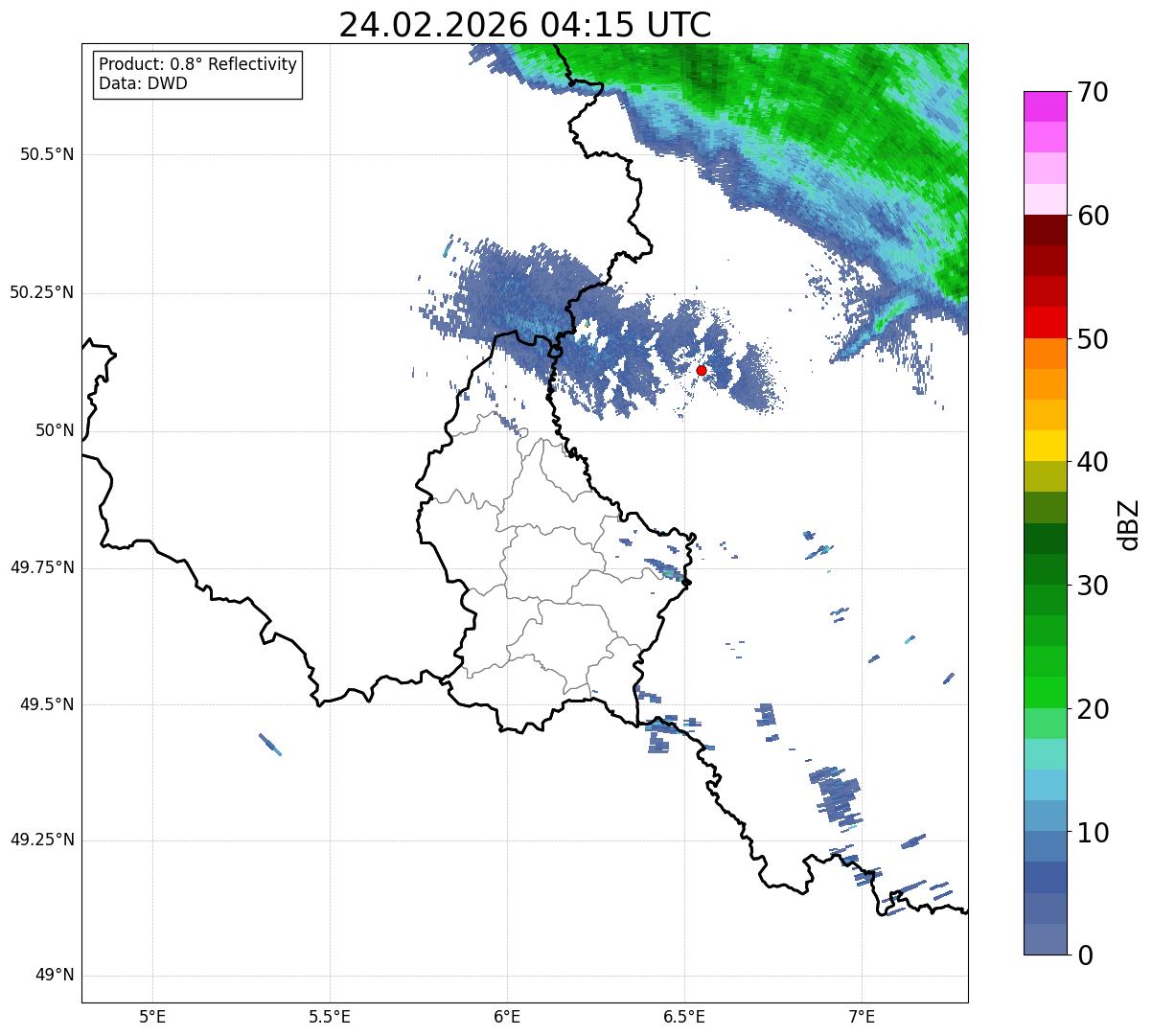Click the 49.75°N latitude label
The image size is (1152, 1036).
coord(41,567)
